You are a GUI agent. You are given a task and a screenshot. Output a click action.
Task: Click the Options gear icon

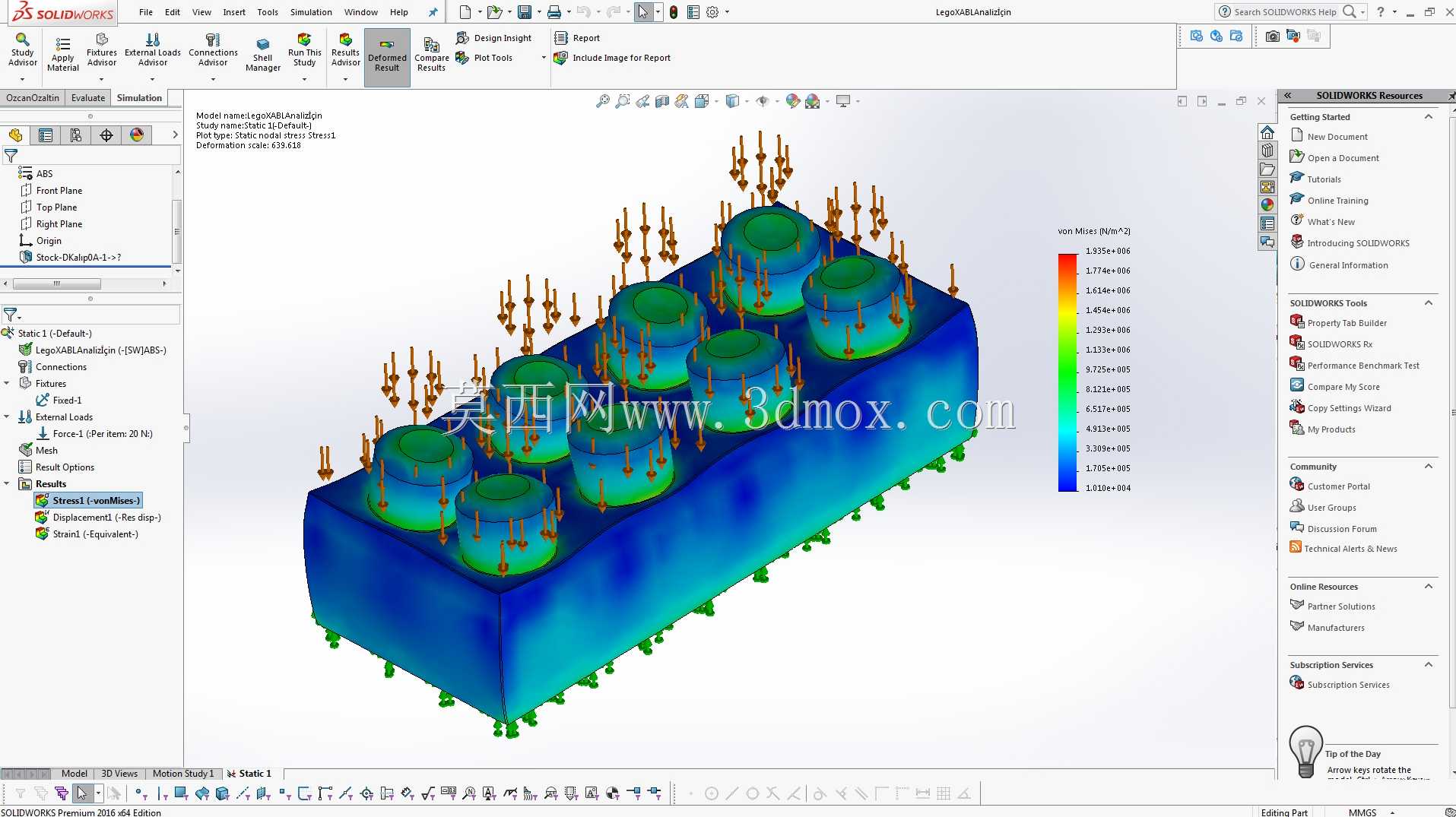(712, 11)
